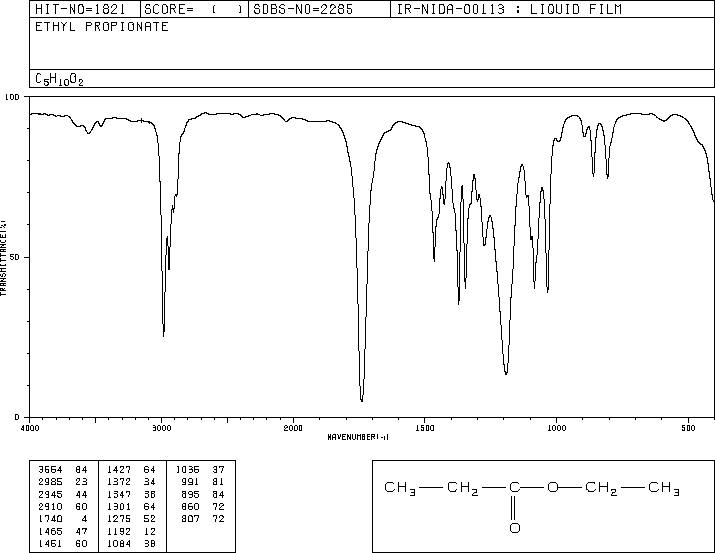Select peak table entry 1036
The height and width of the screenshot is (553, 715).
[188, 470]
